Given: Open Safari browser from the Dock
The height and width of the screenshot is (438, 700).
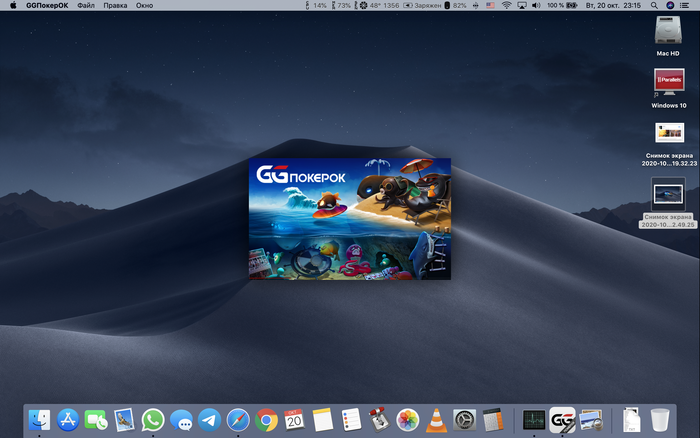Looking at the screenshot, I should (x=238, y=420).
